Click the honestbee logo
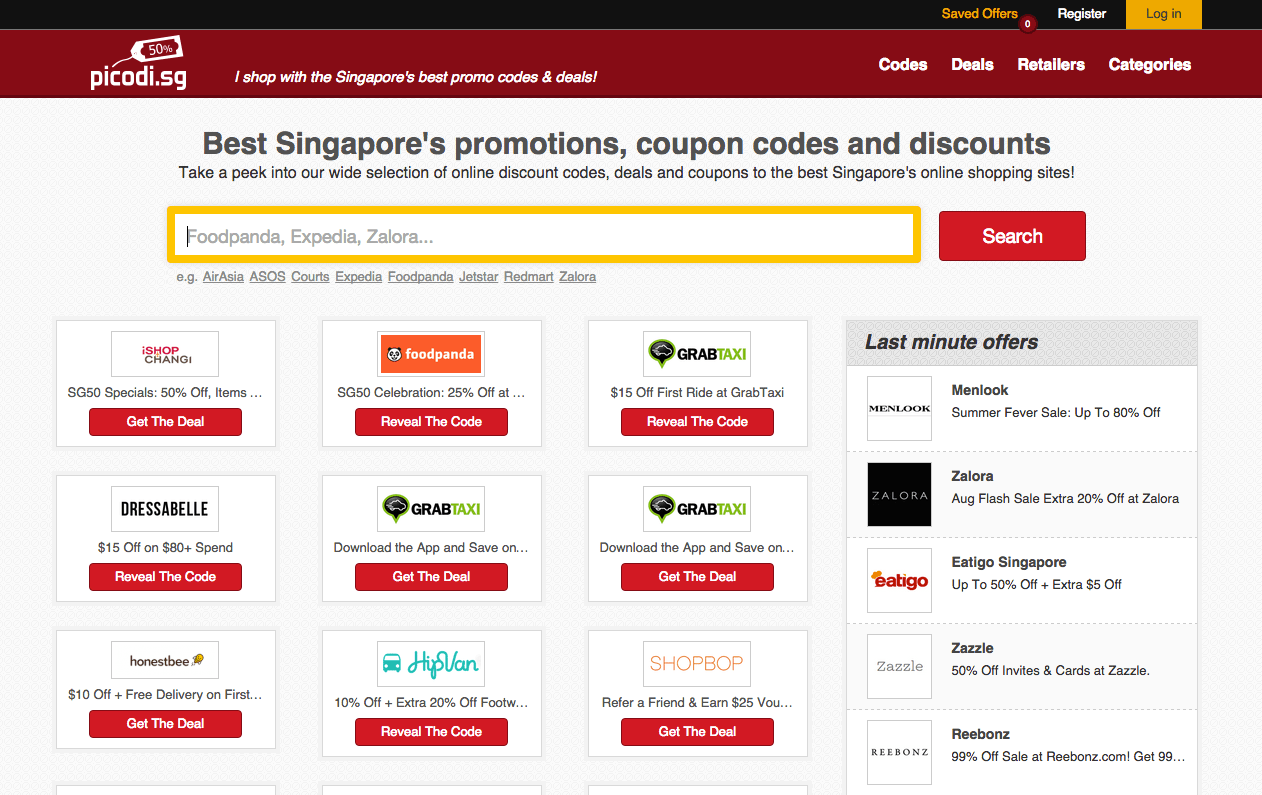Screen dimensions: 1262x795 pos(165,660)
